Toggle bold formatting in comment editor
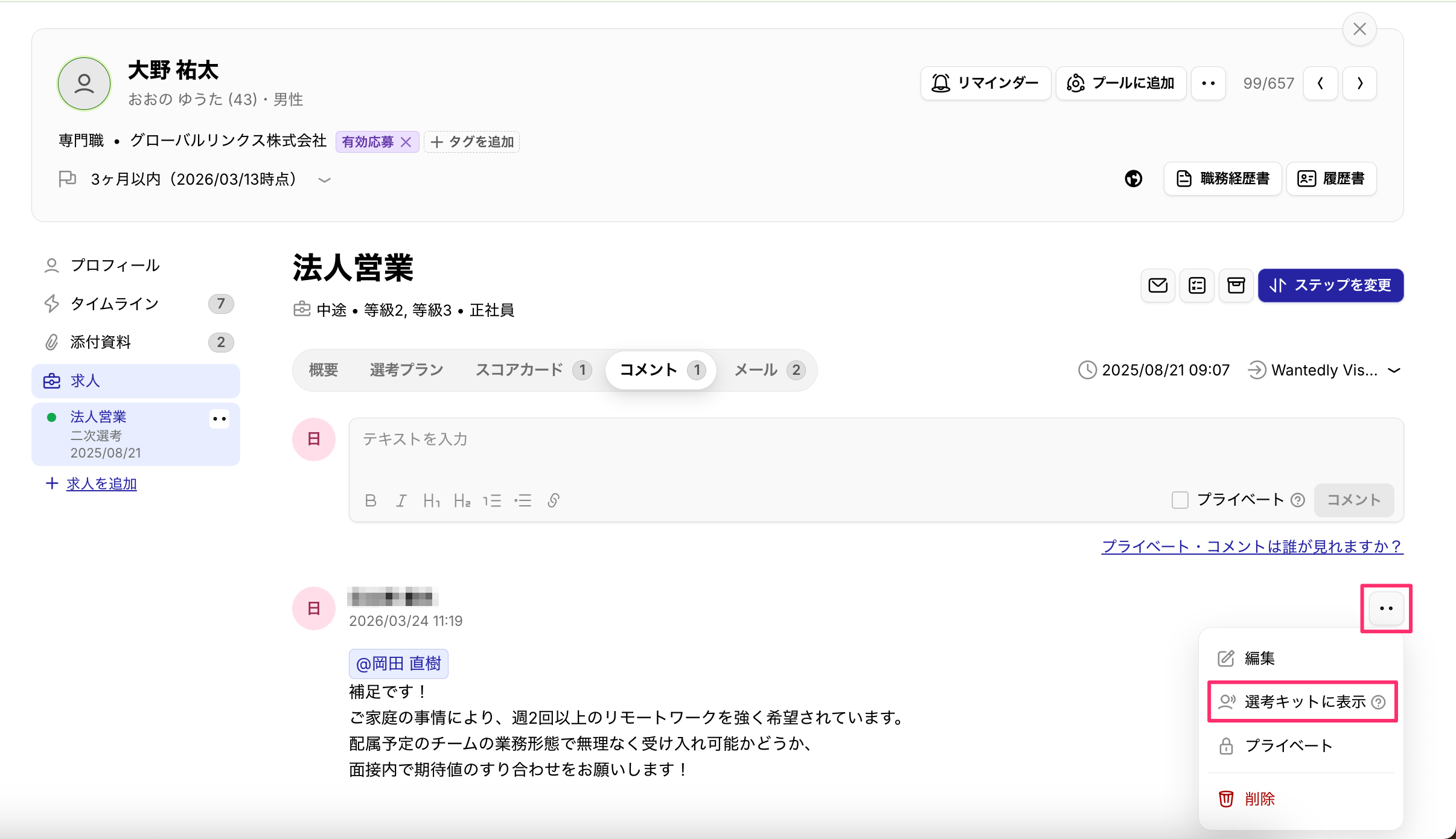Viewport: 1456px width, 839px height. (x=371, y=500)
